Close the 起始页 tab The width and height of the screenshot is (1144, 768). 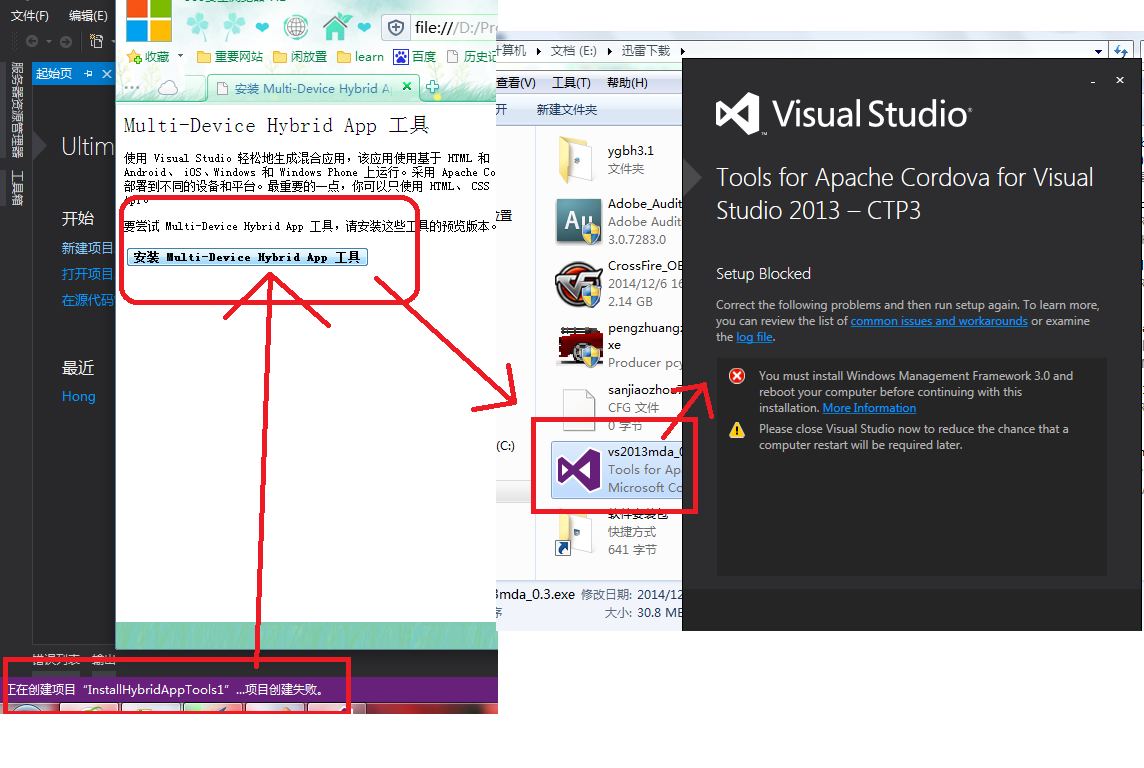[x=107, y=74]
